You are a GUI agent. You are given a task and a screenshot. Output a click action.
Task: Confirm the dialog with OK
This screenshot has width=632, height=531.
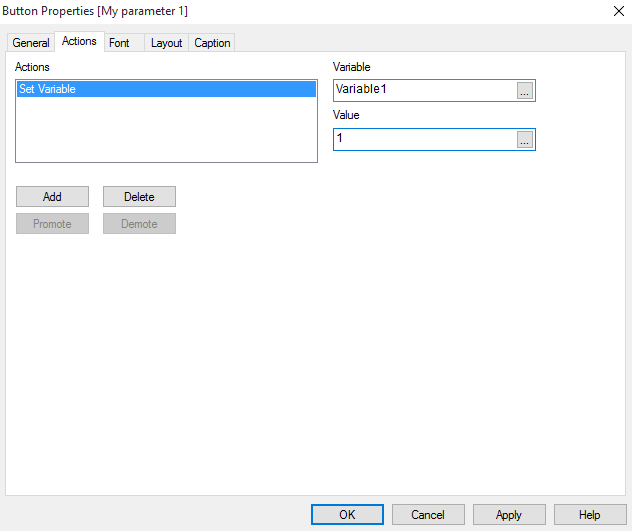click(347, 515)
